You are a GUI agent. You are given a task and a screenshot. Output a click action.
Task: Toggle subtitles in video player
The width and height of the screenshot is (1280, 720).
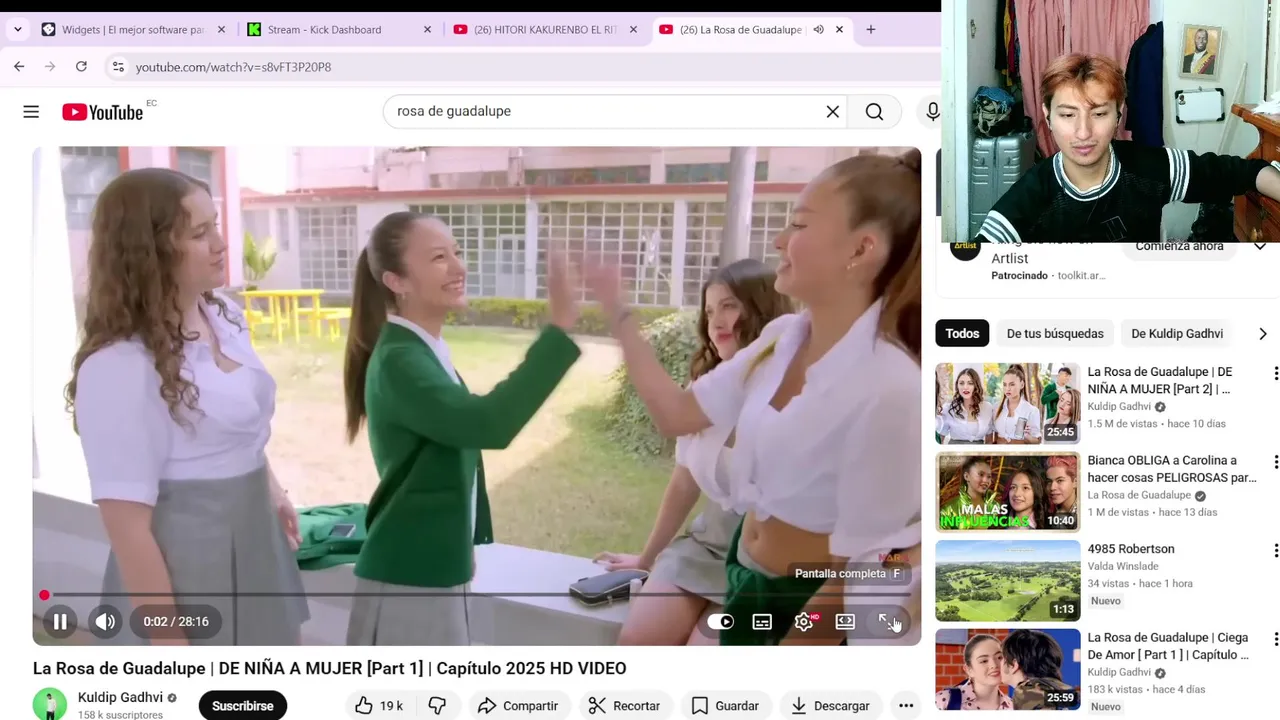pos(762,622)
